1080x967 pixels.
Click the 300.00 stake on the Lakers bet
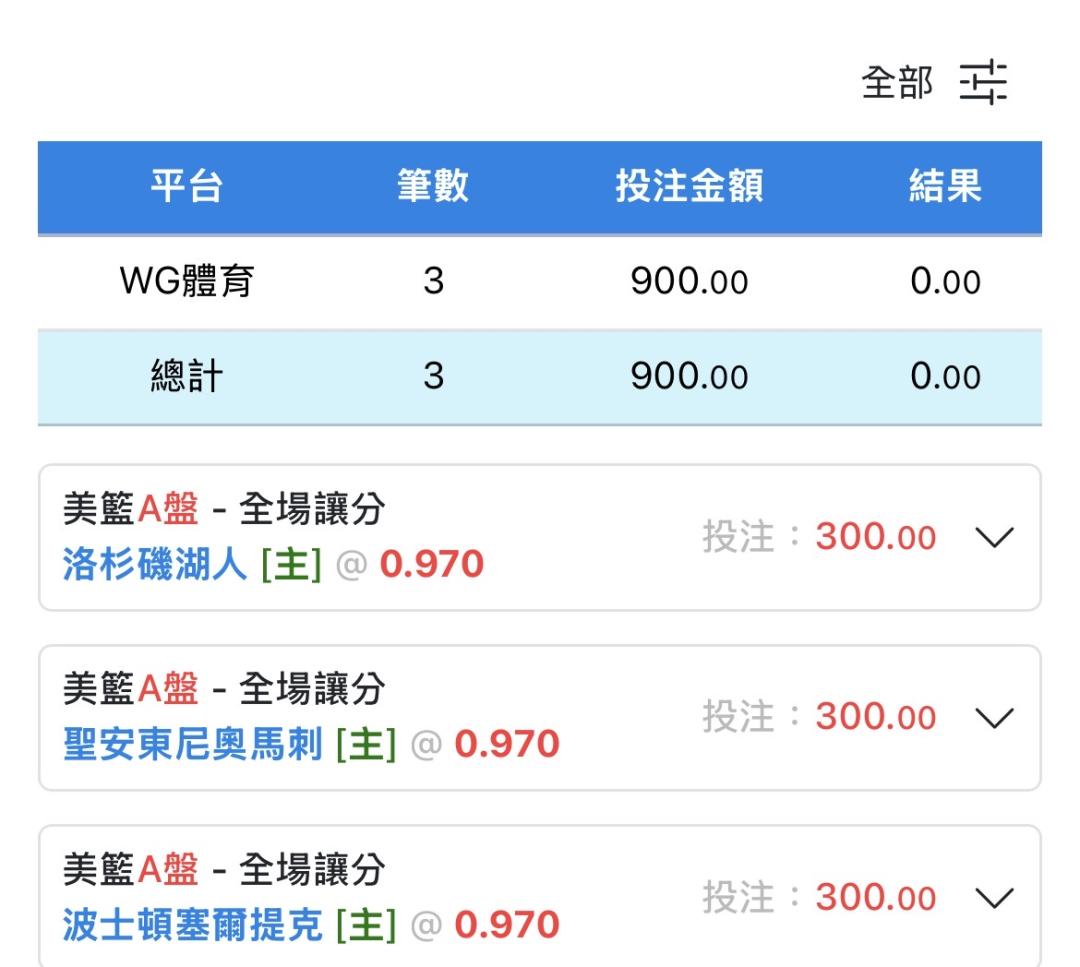point(875,538)
